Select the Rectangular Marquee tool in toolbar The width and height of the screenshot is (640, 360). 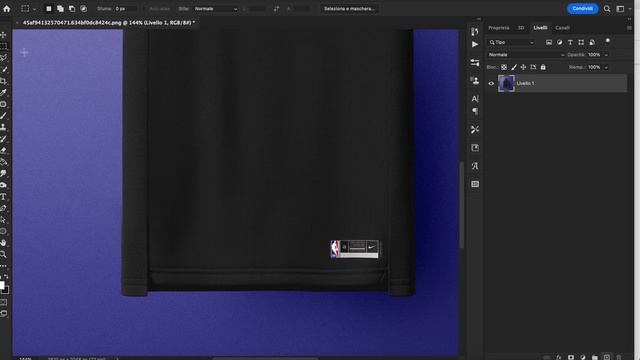4,46
